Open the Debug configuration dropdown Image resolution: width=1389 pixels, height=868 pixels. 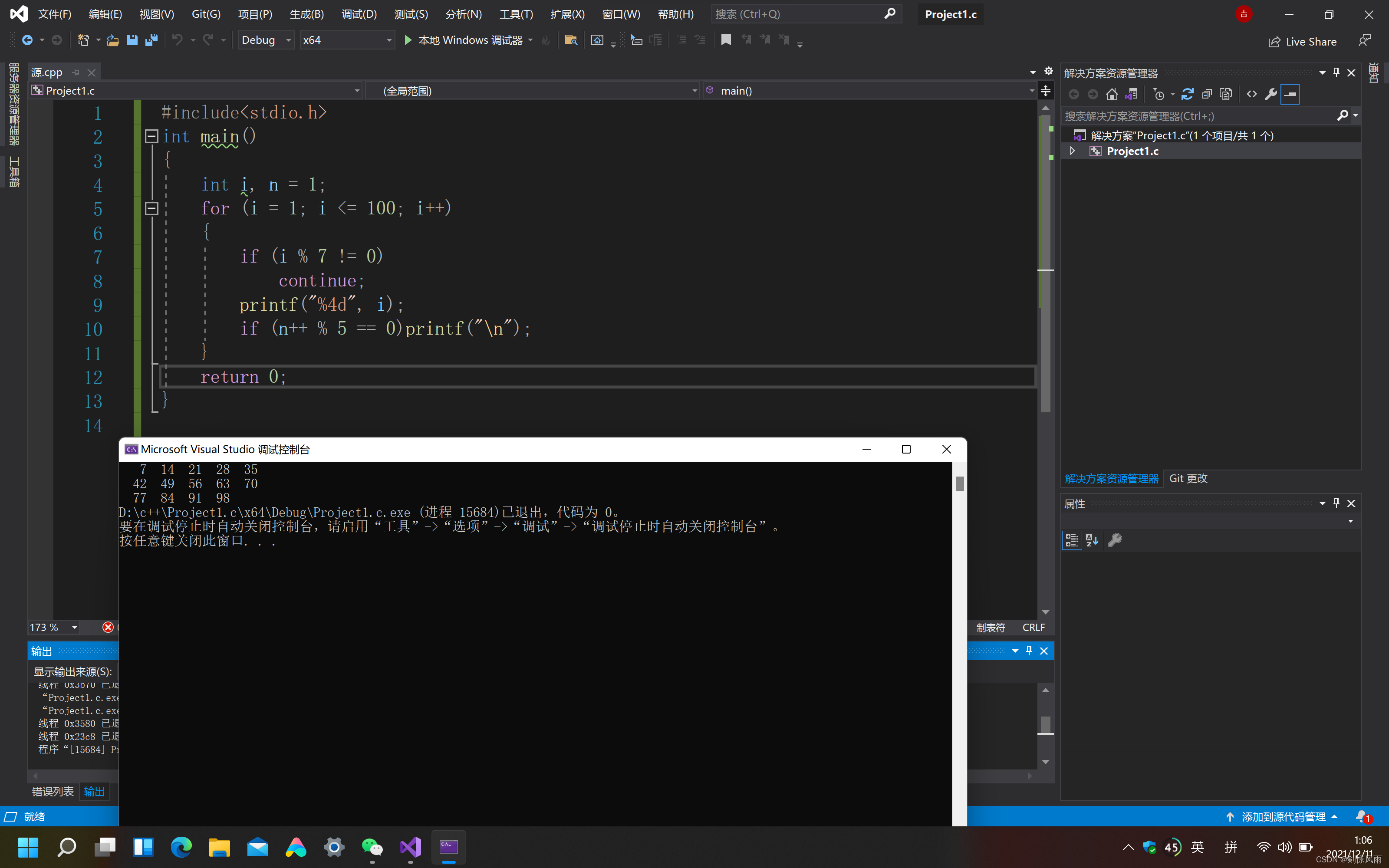[267, 40]
